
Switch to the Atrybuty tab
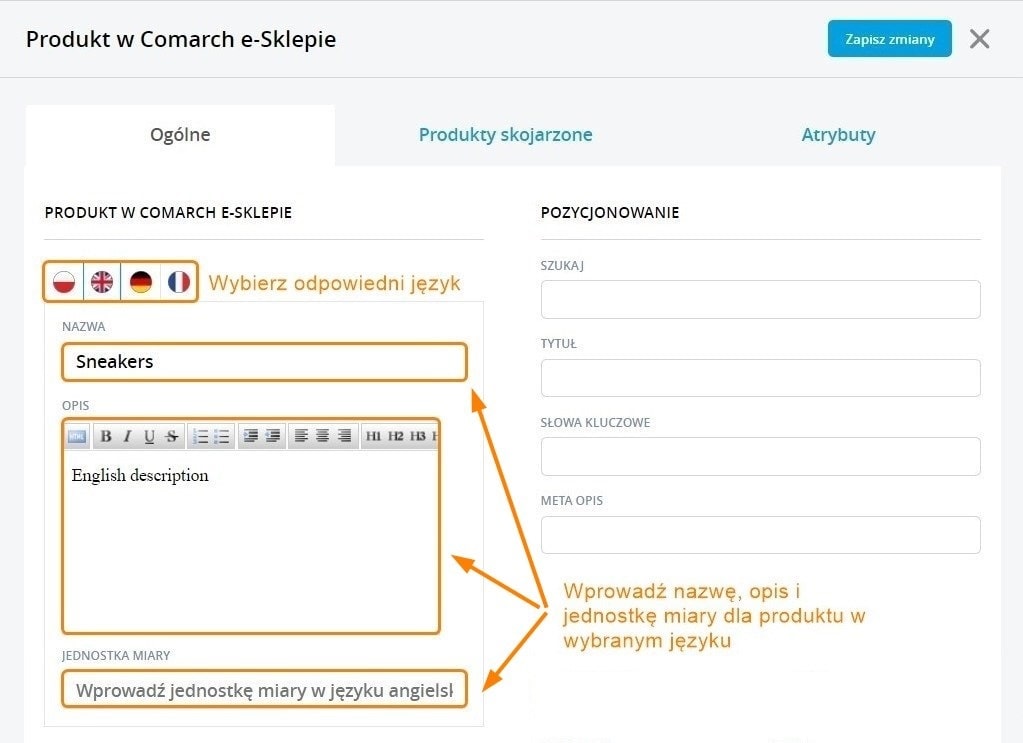point(838,134)
